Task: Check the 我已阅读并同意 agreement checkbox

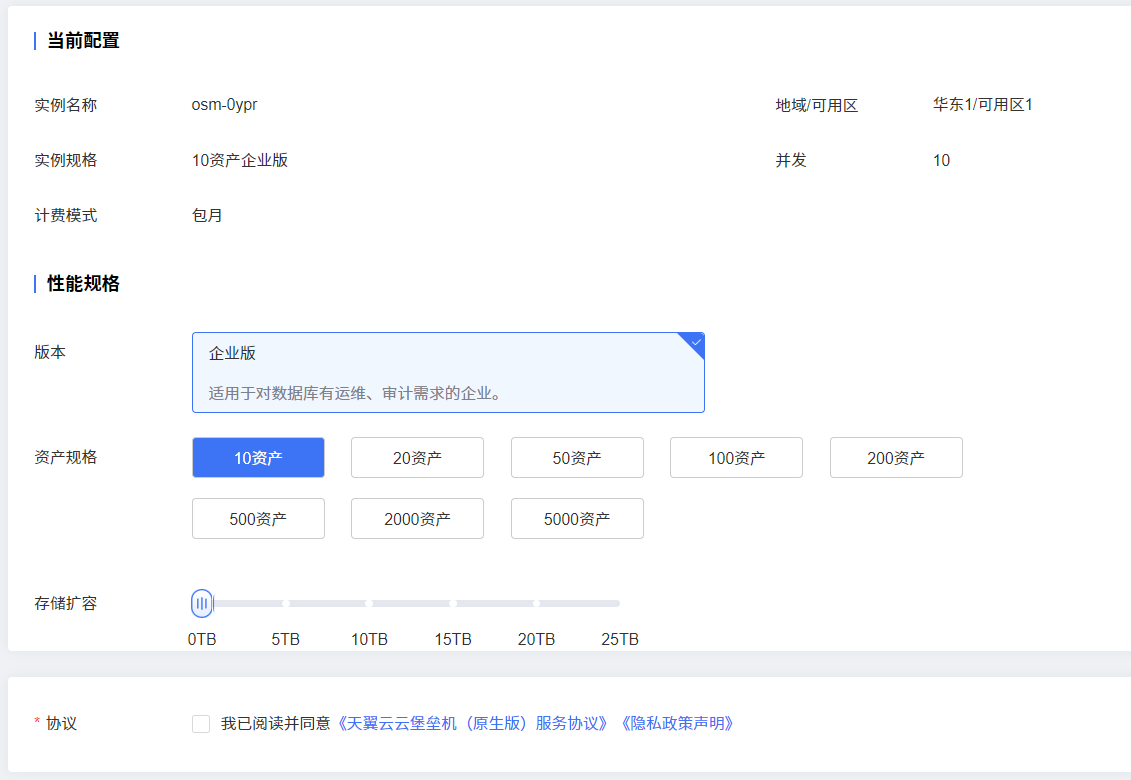Action: pos(201,724)
